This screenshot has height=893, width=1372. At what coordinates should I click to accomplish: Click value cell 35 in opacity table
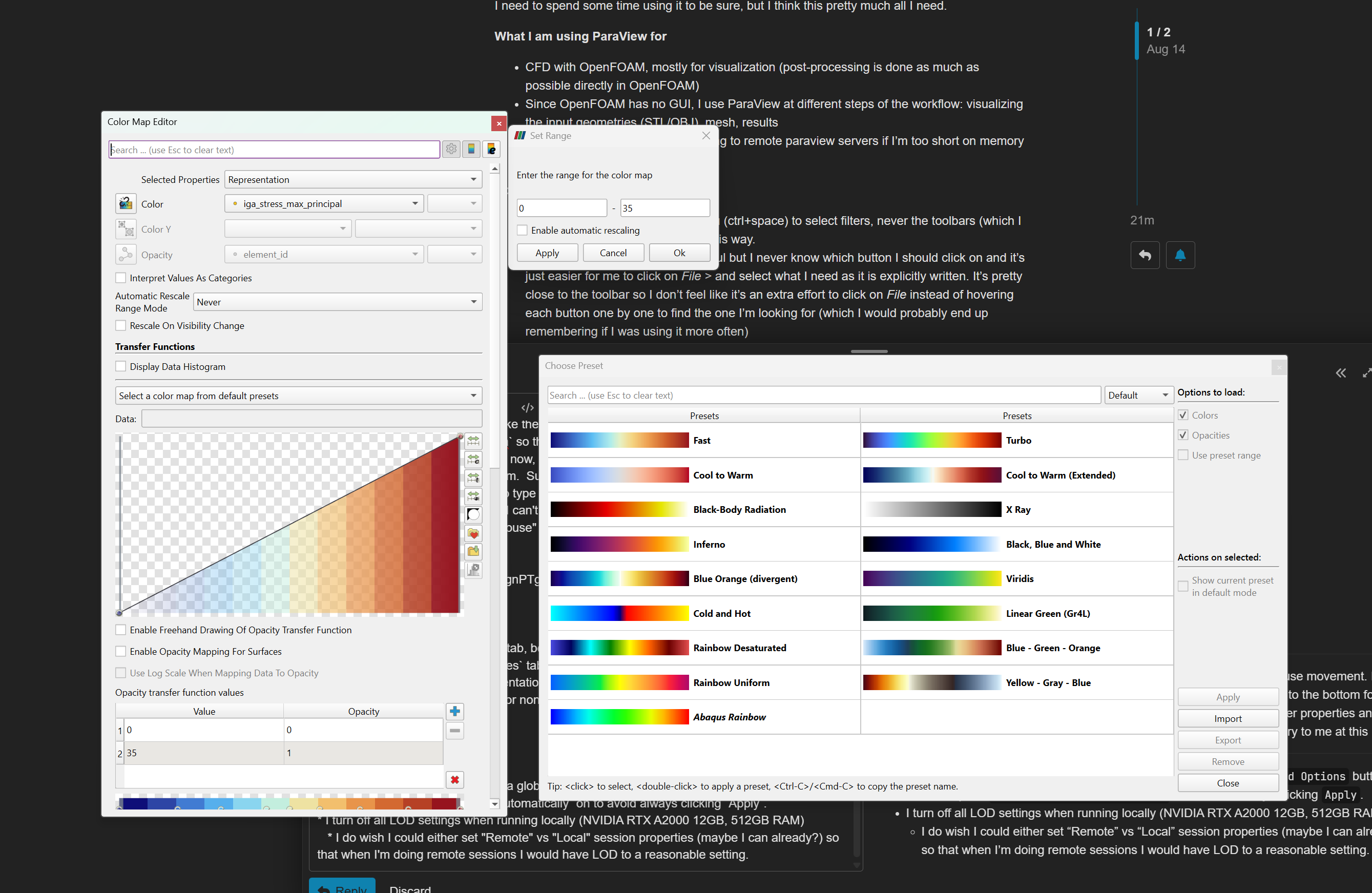tap(204, 753)
